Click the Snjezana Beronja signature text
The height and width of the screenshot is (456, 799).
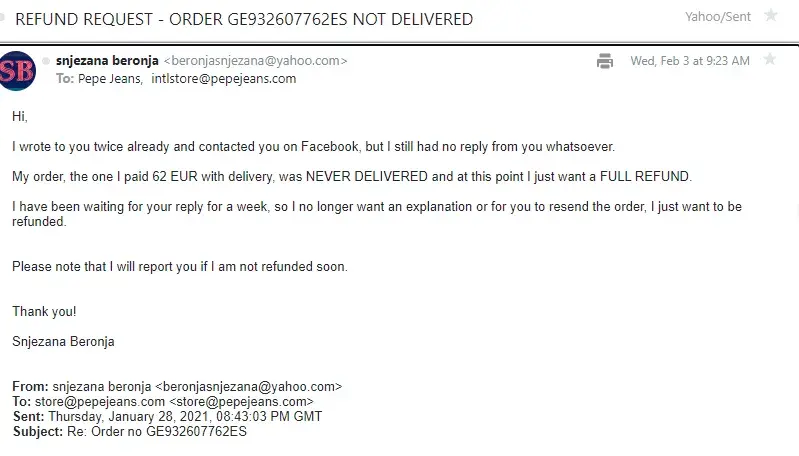[63, 341]
